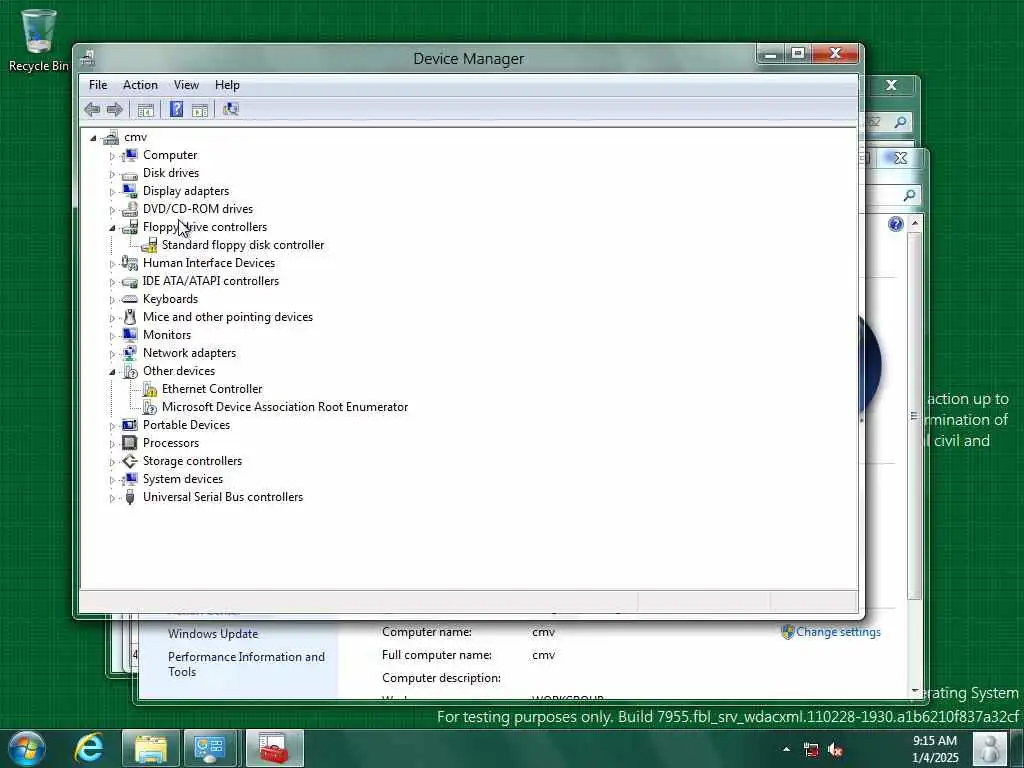Select "Universal Serial Bus controllers" text
Screen dimensions: 1024x768
[x=223, y=497]
